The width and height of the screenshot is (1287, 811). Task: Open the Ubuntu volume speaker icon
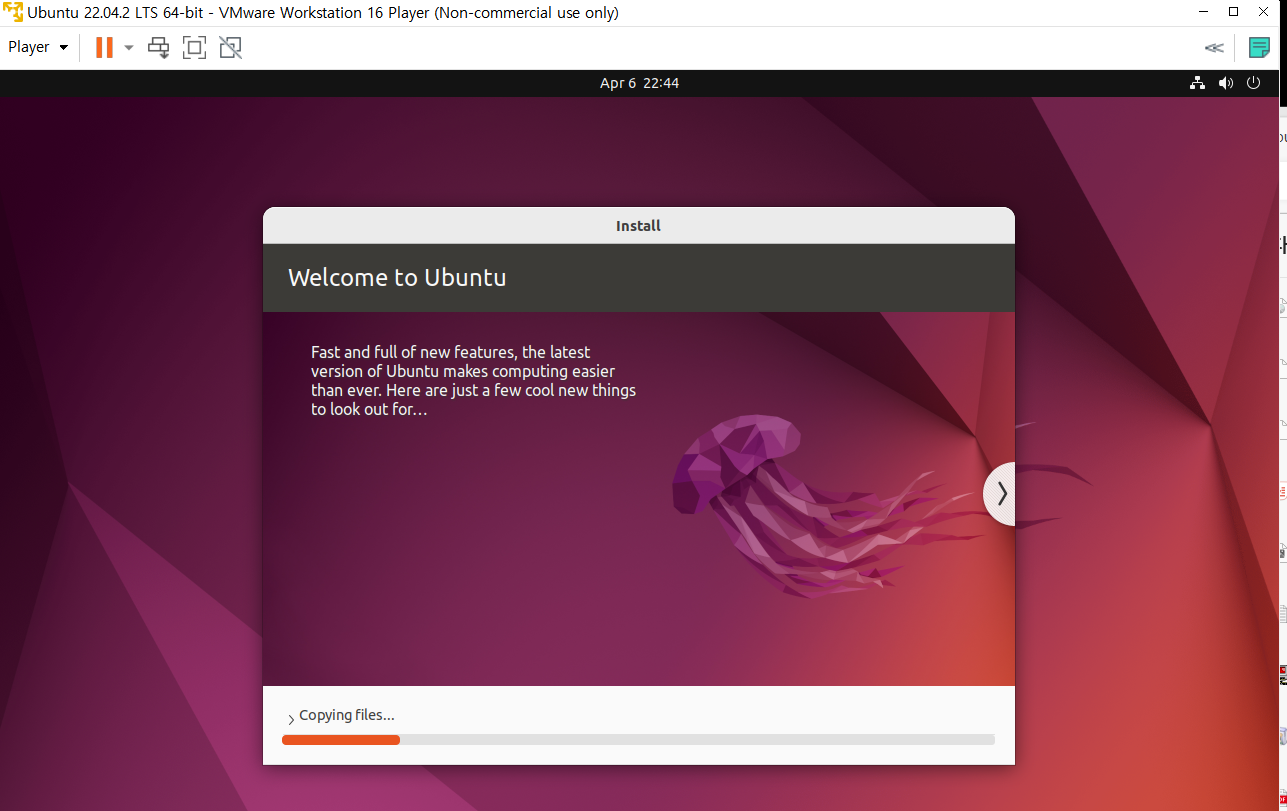1226,83
